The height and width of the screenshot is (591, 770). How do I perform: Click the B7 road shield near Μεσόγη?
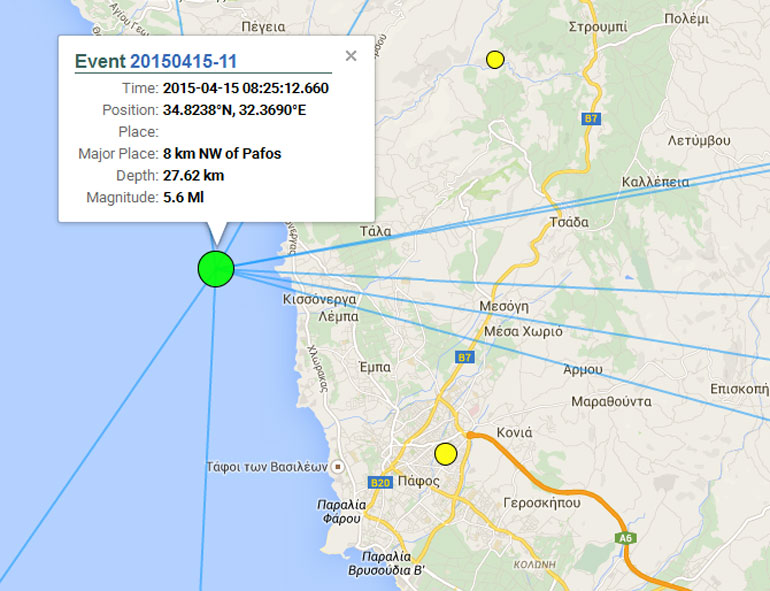463,357
